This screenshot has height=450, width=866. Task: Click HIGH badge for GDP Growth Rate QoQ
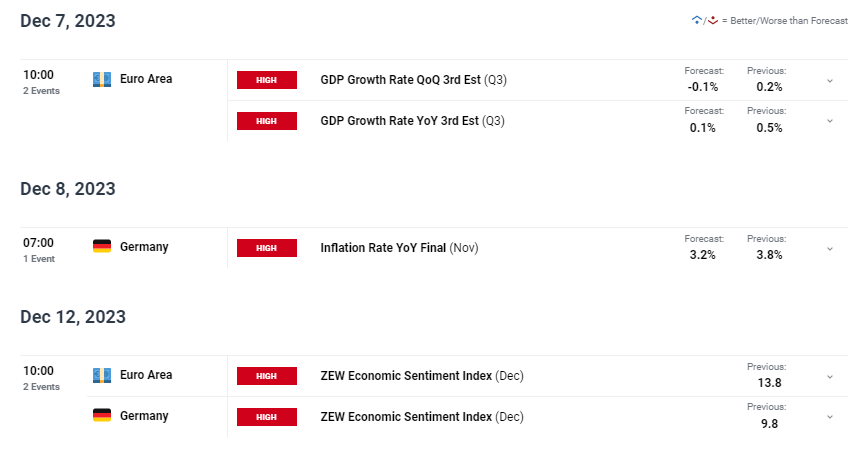267,80
